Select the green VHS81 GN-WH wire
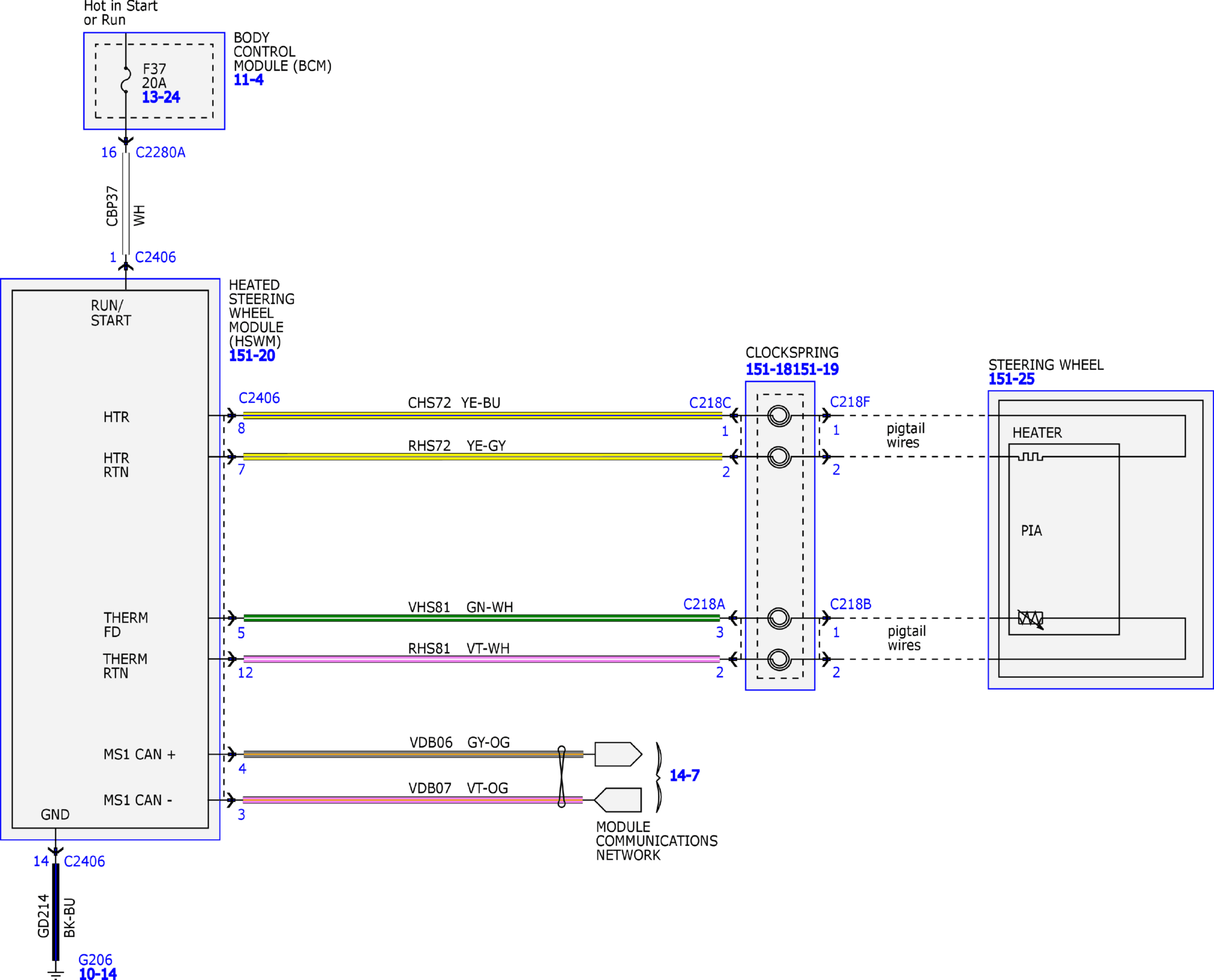Viewport: 1214px width, 980px height. pos(482,618)
